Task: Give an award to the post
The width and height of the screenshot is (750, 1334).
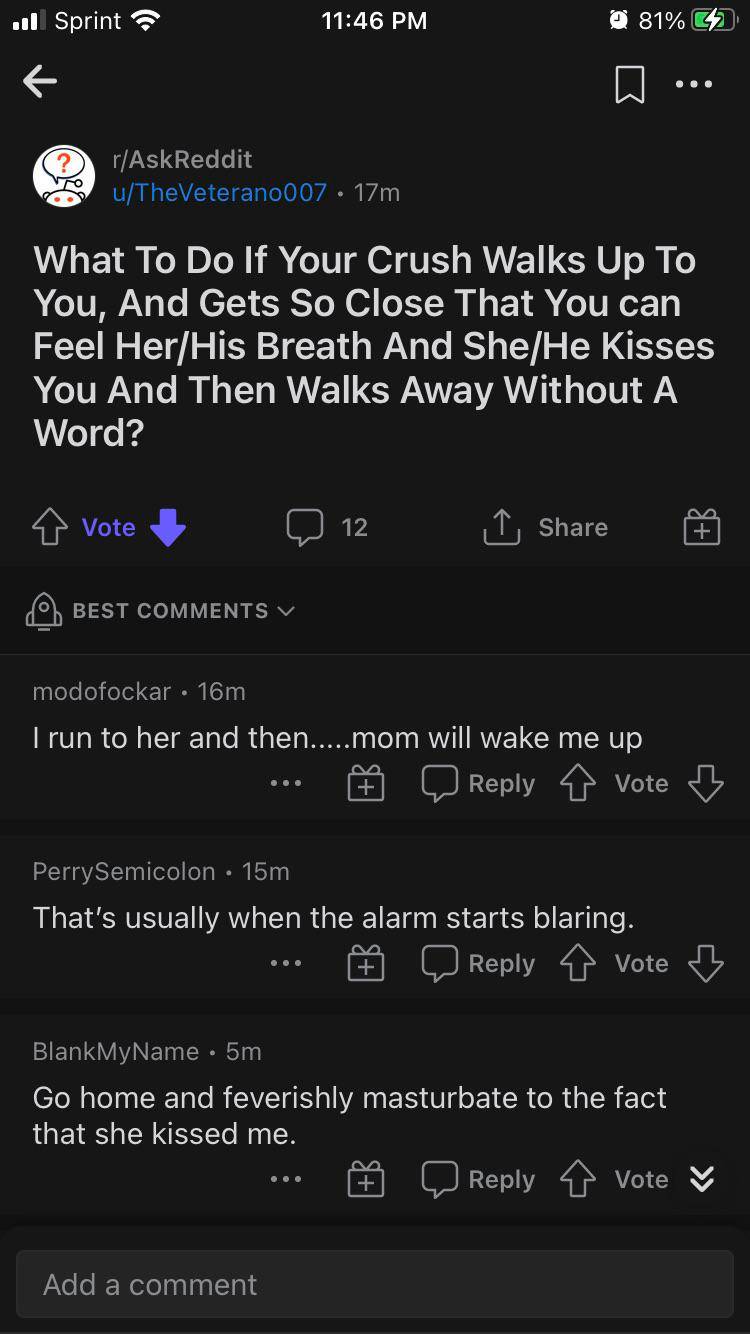Action: tap(701, 527)
